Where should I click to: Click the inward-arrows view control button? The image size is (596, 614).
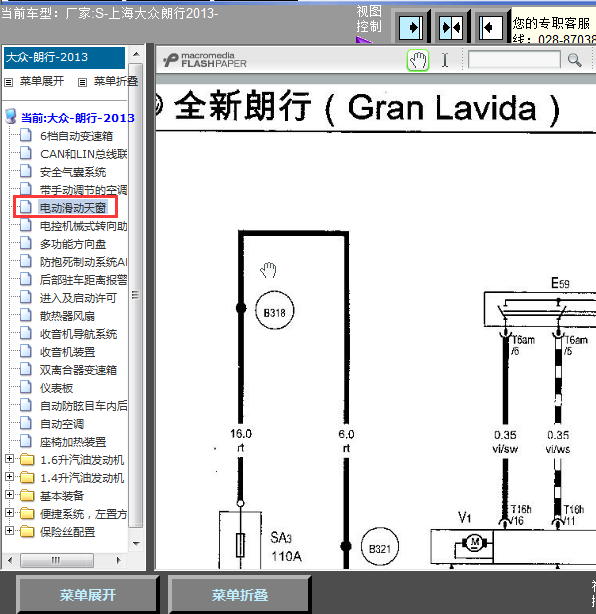tap(451, 27)
